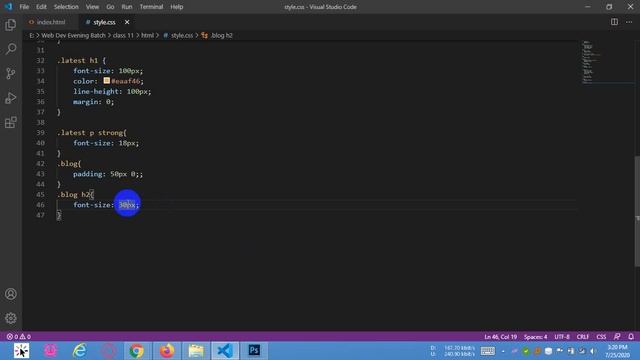Click on '.latest h1 {' selector line
This screenshot has height=360, width=640.
[81, 60]
